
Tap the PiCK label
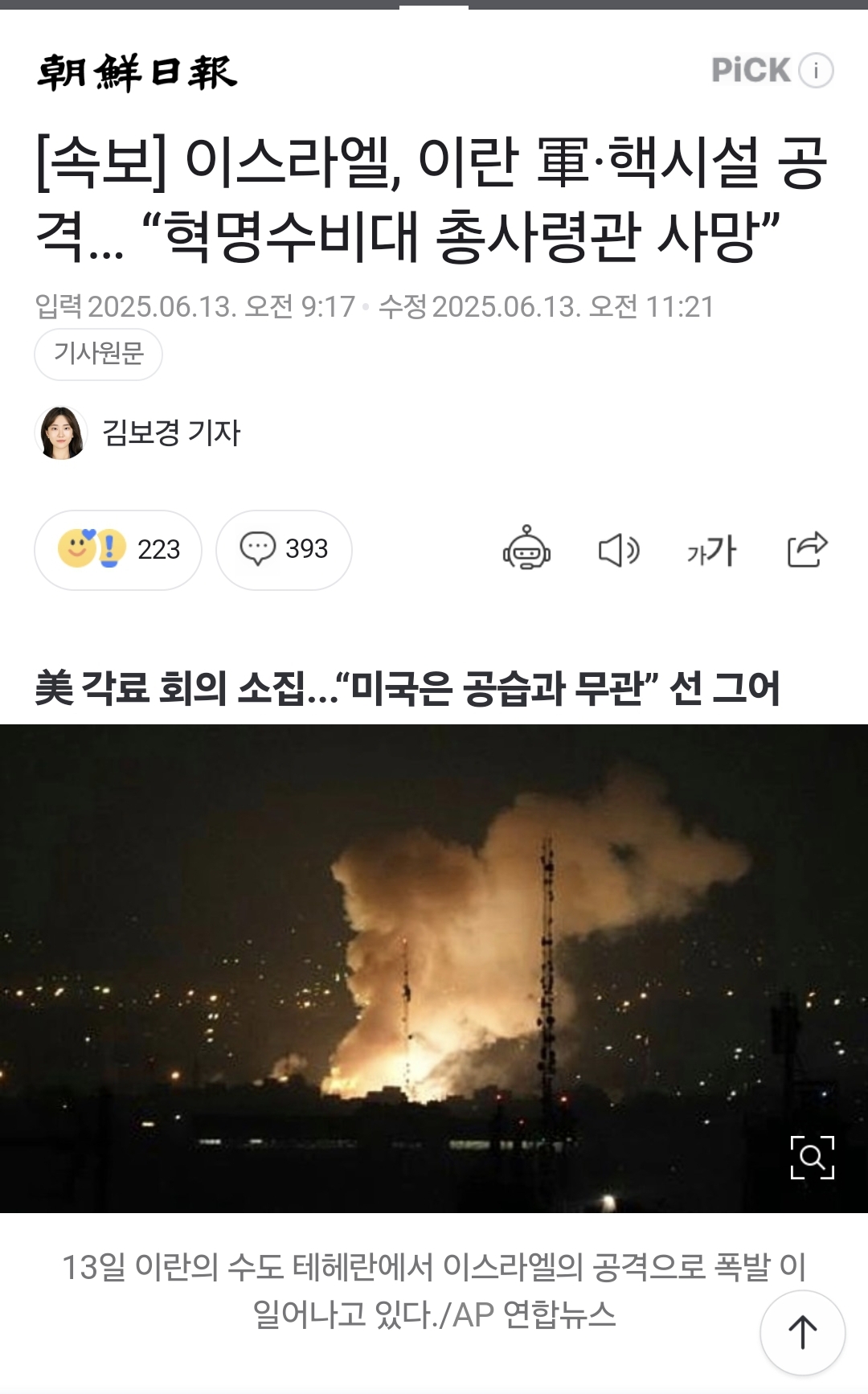[751, 71]
